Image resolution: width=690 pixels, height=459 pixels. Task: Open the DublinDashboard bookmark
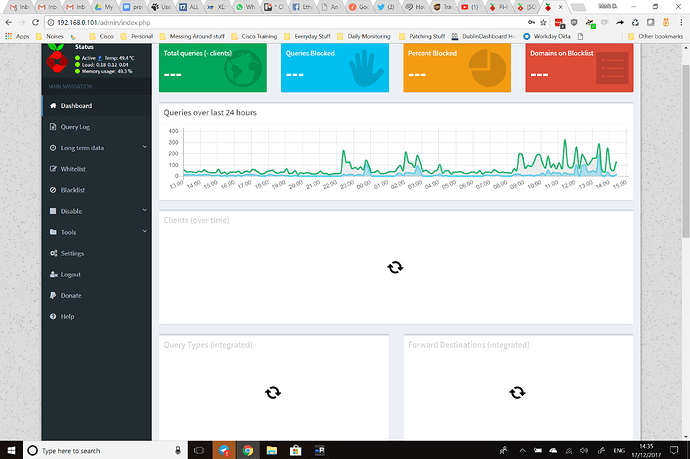tap(484, 37)
